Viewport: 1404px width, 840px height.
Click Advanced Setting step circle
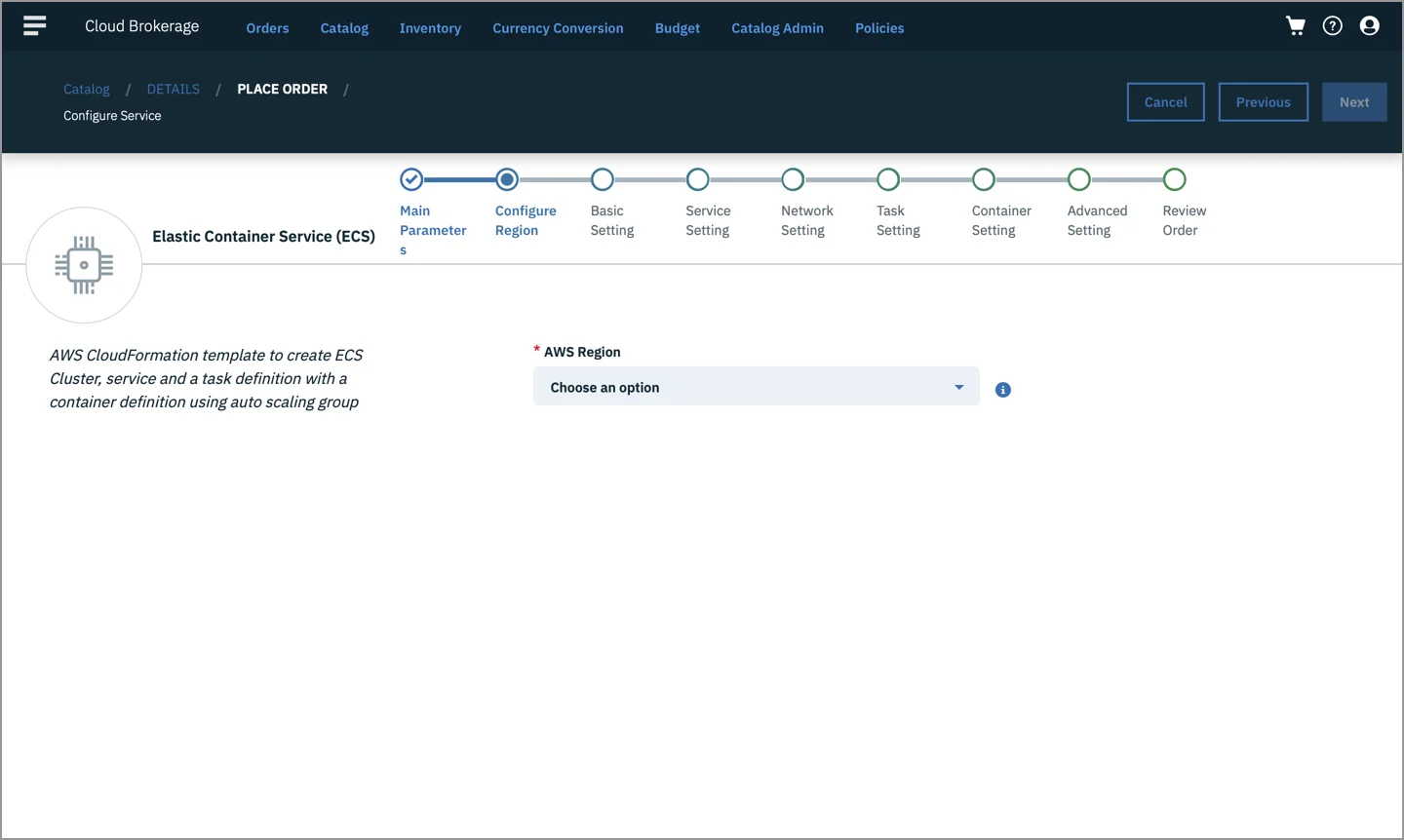pos(1078,179)
